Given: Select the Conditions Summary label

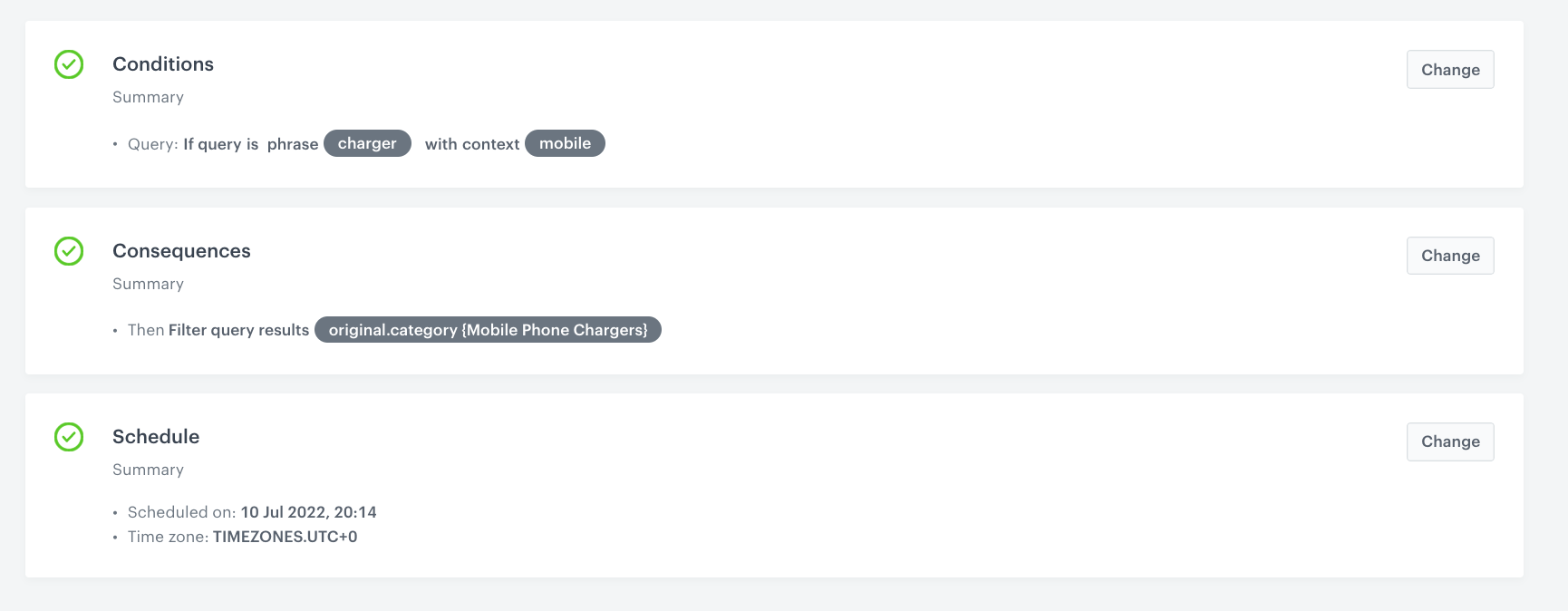Looking at the screenshot, I should click(148, 97).
